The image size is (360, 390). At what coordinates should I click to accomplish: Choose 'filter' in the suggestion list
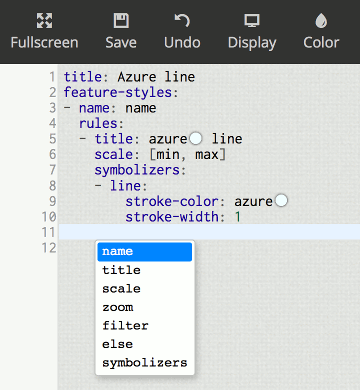pos(145,326)
